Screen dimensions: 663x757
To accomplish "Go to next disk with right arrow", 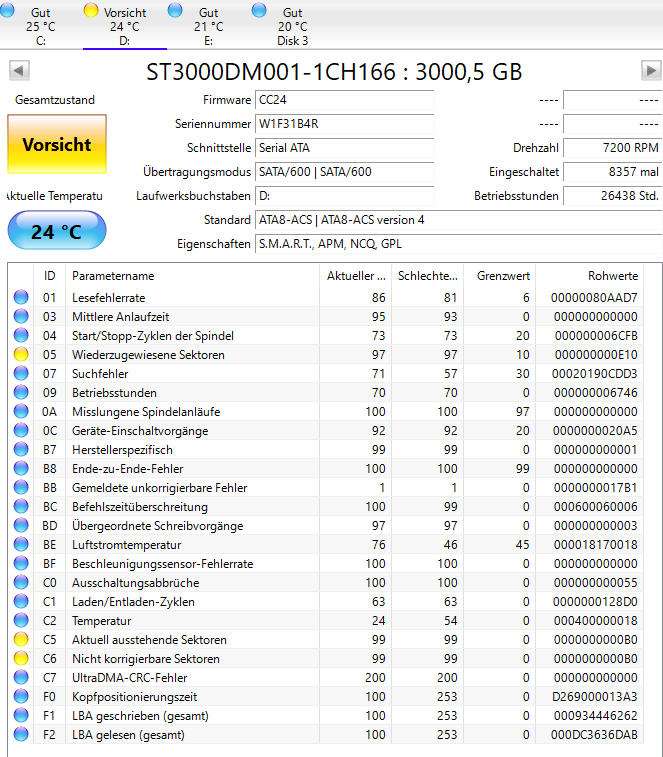I will (x=651, y=70).
